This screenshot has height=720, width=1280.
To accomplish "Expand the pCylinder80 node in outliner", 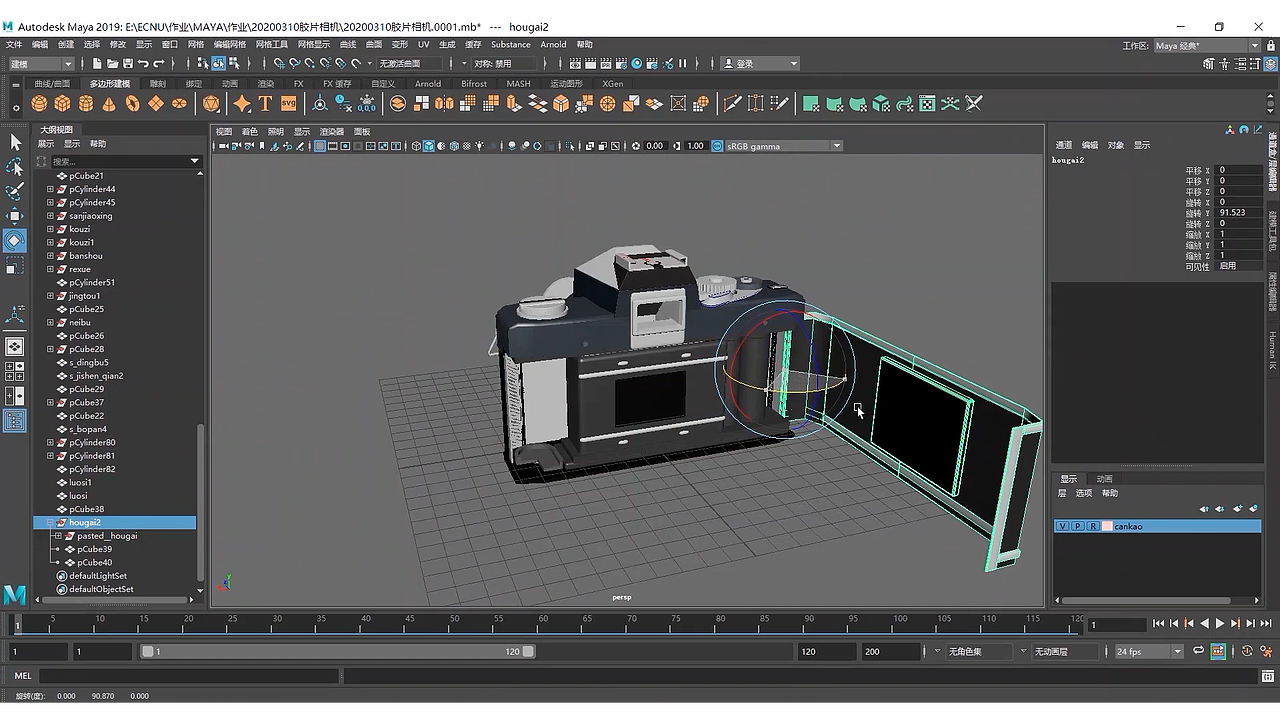I will click(x=50, y=442).
